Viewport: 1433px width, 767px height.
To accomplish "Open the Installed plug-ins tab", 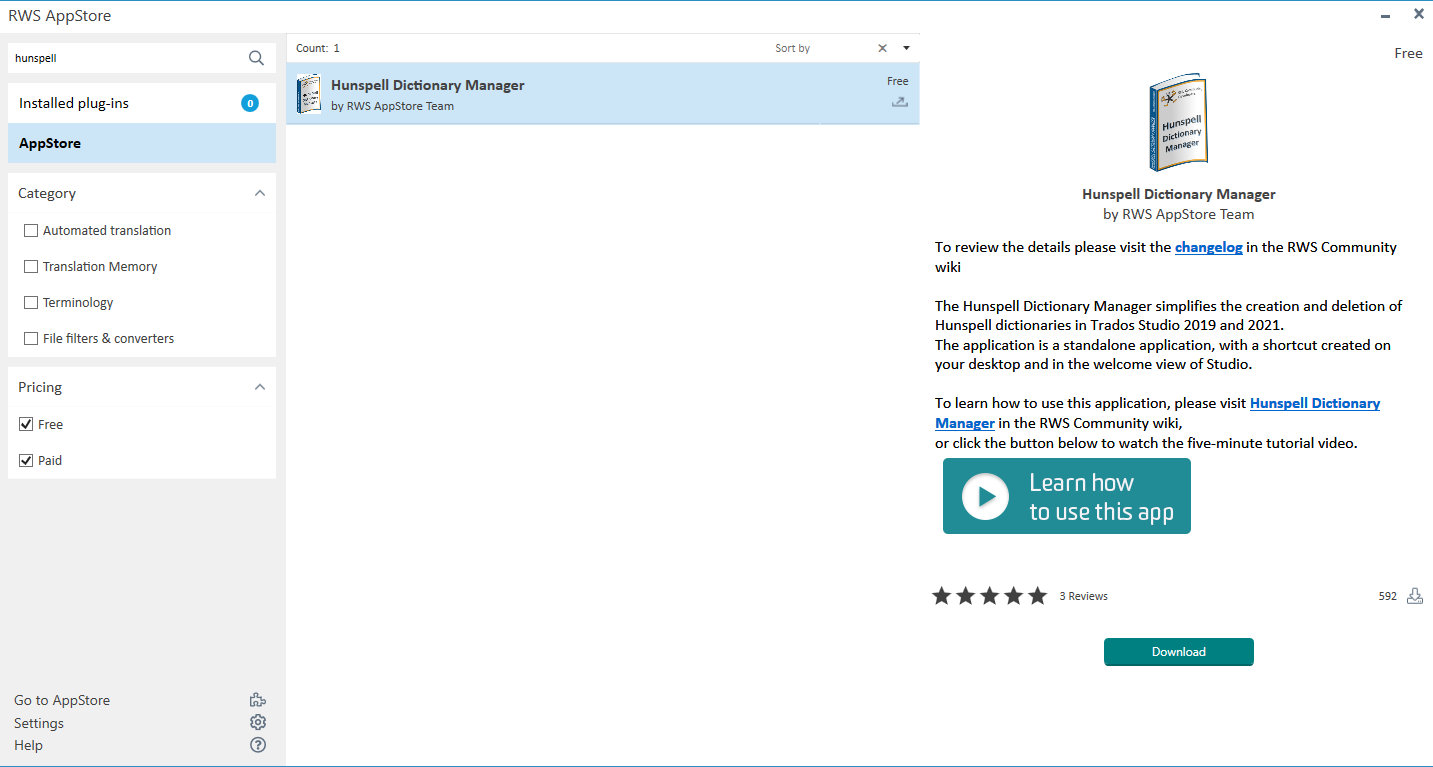I will click(142, 103).
